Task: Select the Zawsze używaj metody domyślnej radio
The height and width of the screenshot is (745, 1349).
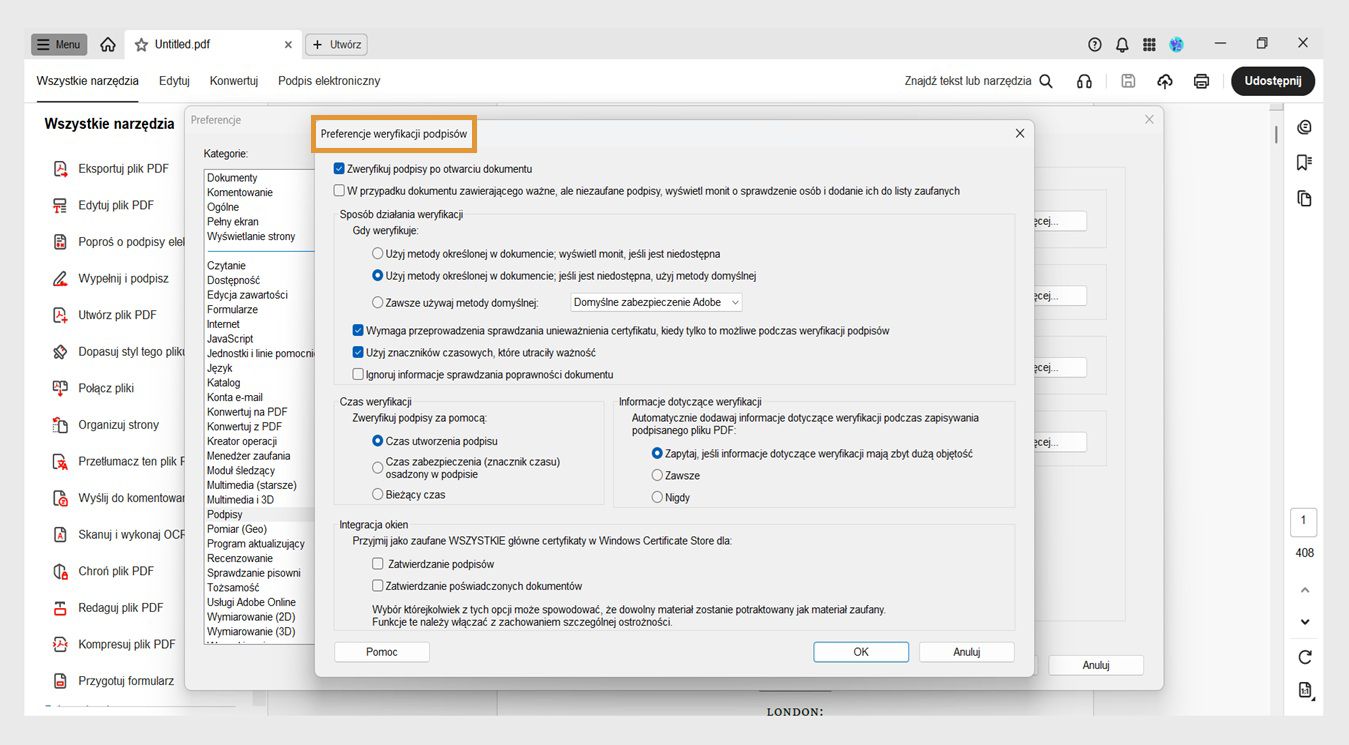Action: (x=378, y=302)
